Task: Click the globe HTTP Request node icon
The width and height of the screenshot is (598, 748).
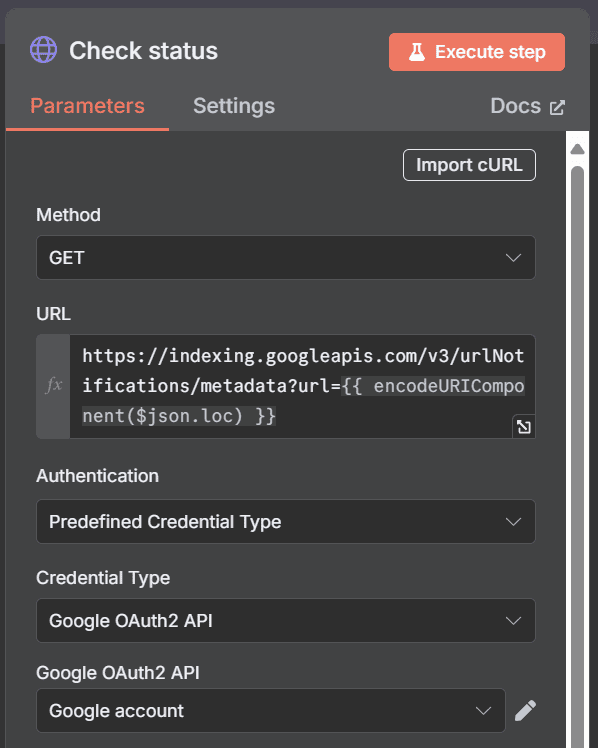Action: point(43,50)
